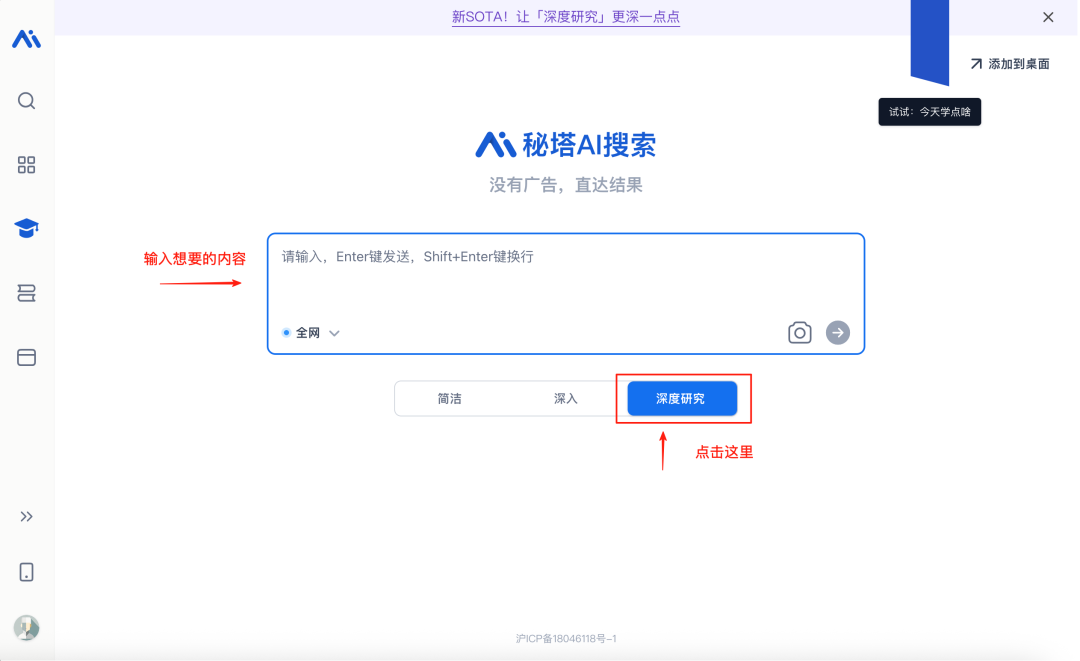Click the 试试：今天学点啥 tooltip
The width and height of the screenshot is (1080, 661).
(x=929, y=112)
